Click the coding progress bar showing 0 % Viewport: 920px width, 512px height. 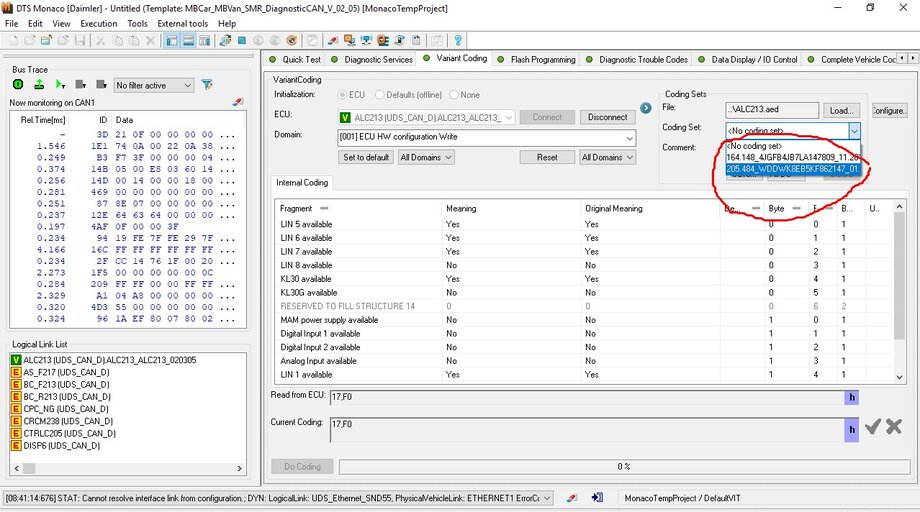pyautogui.click(x=624, y=466)
